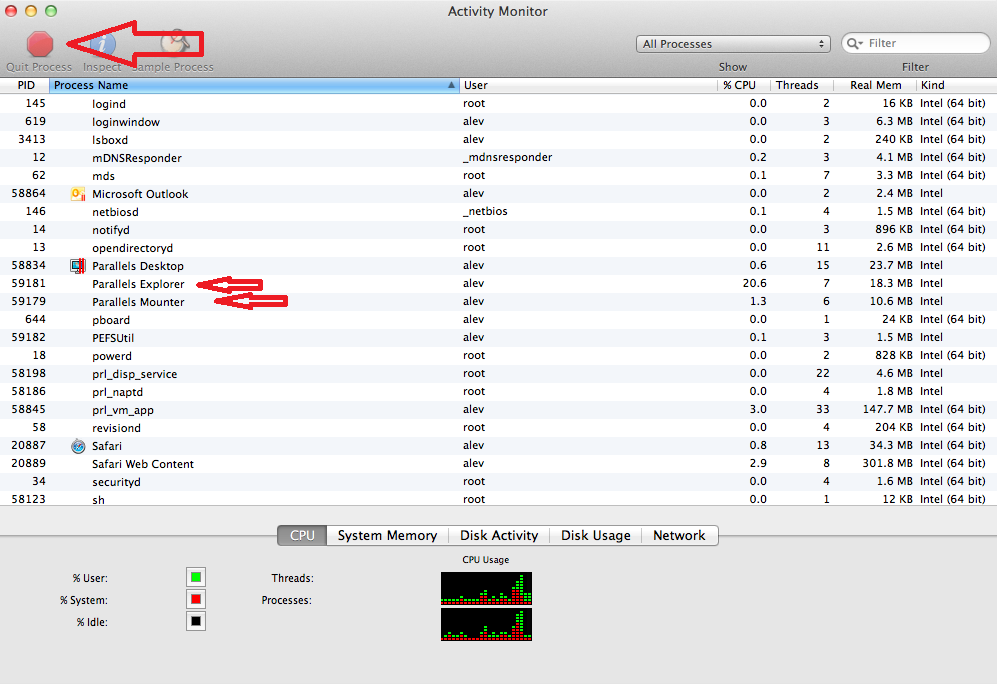The height and width of the screenshot is (684, 997).
Task: Sort by the User column header
Action: [x=588, y=85]
